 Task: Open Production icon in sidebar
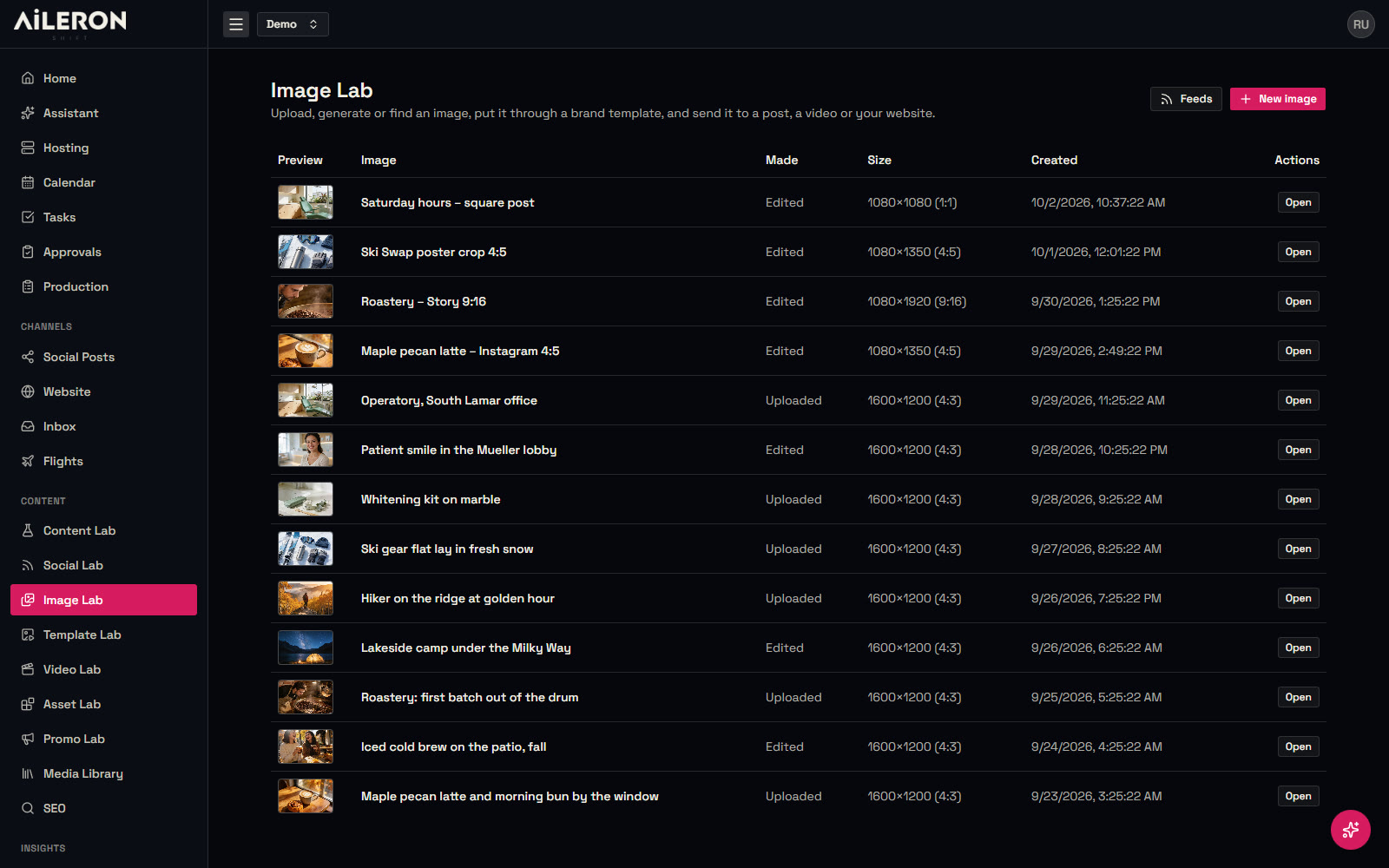click(28, 286)
